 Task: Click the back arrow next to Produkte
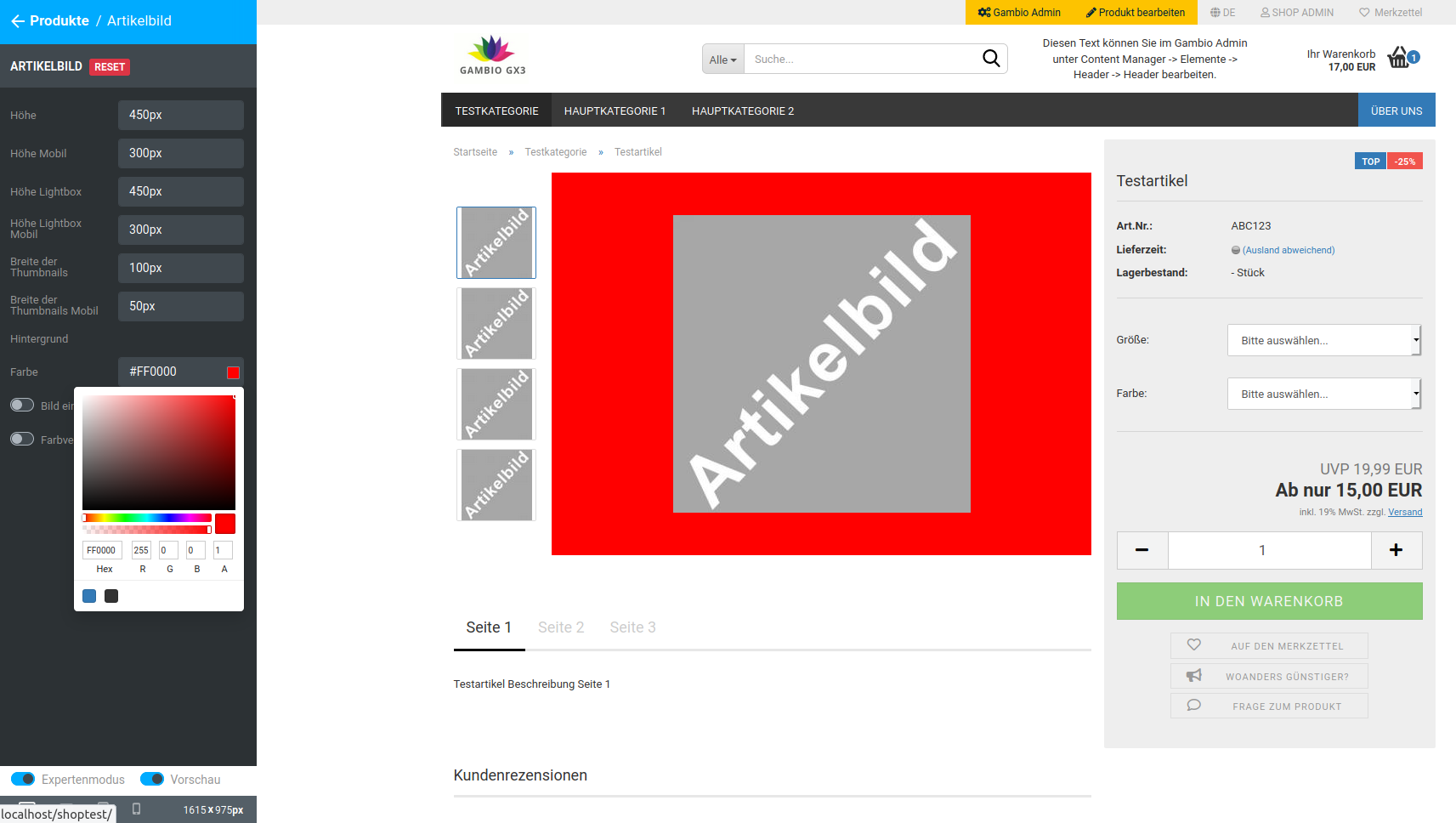18,21
